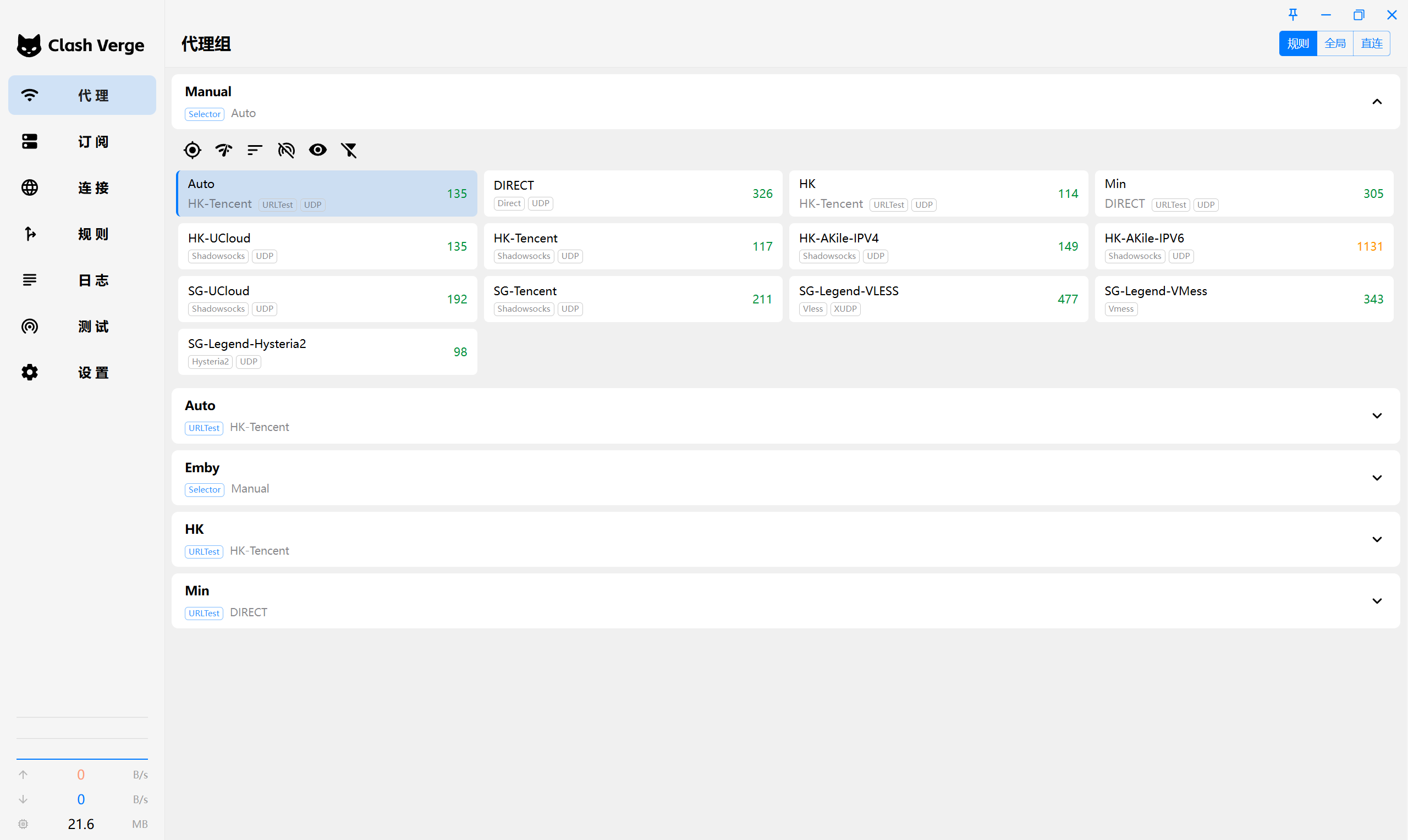Open the 连接 connections globe icon
The image size is (1408, 840).
[30, 187]
